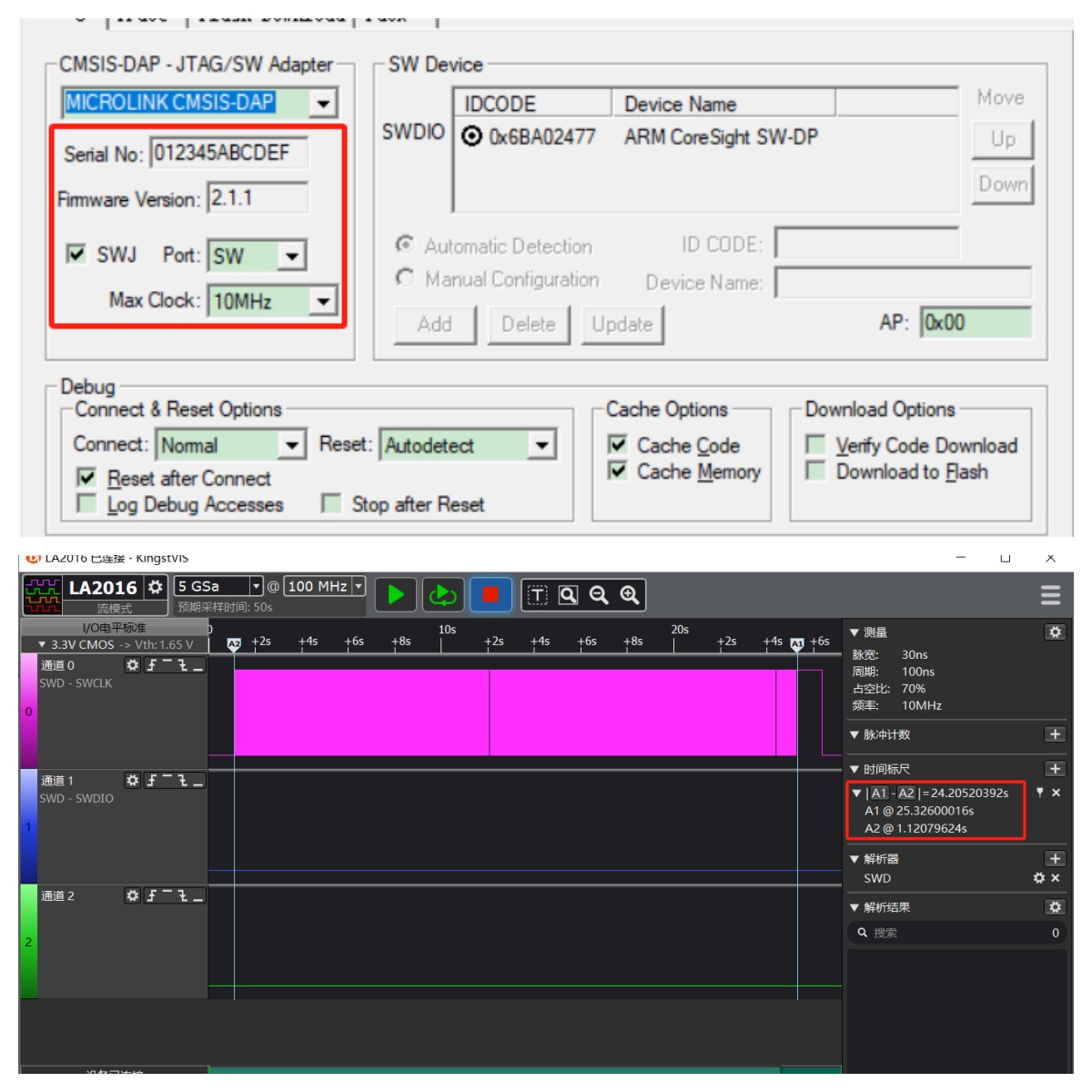Image resolution: width=1092 pixels, height=1092 pixels.
Task: Click the Add device button
Action: click(x=435, y=324)
